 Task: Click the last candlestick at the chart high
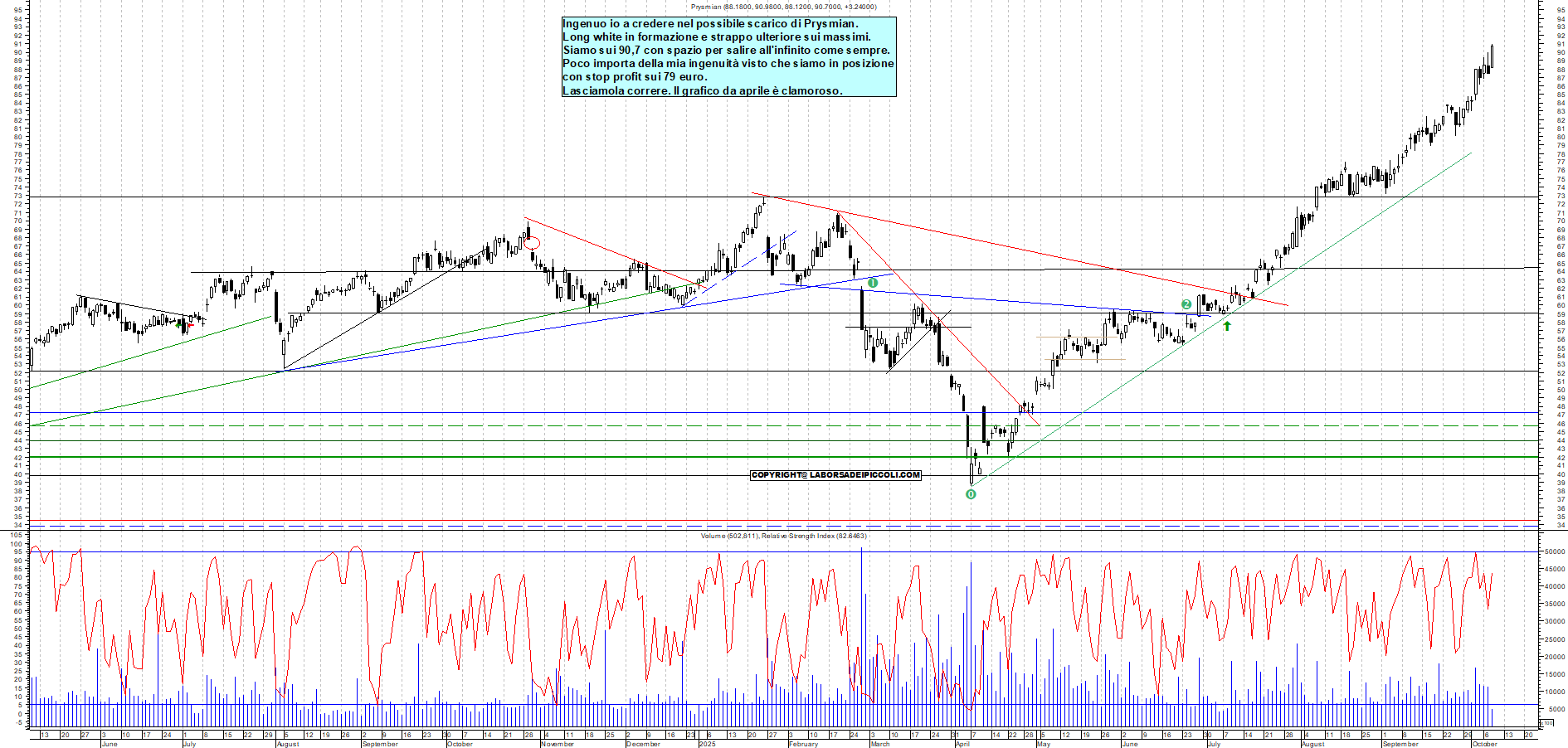pyautogui.click(x=1492, y=56)
